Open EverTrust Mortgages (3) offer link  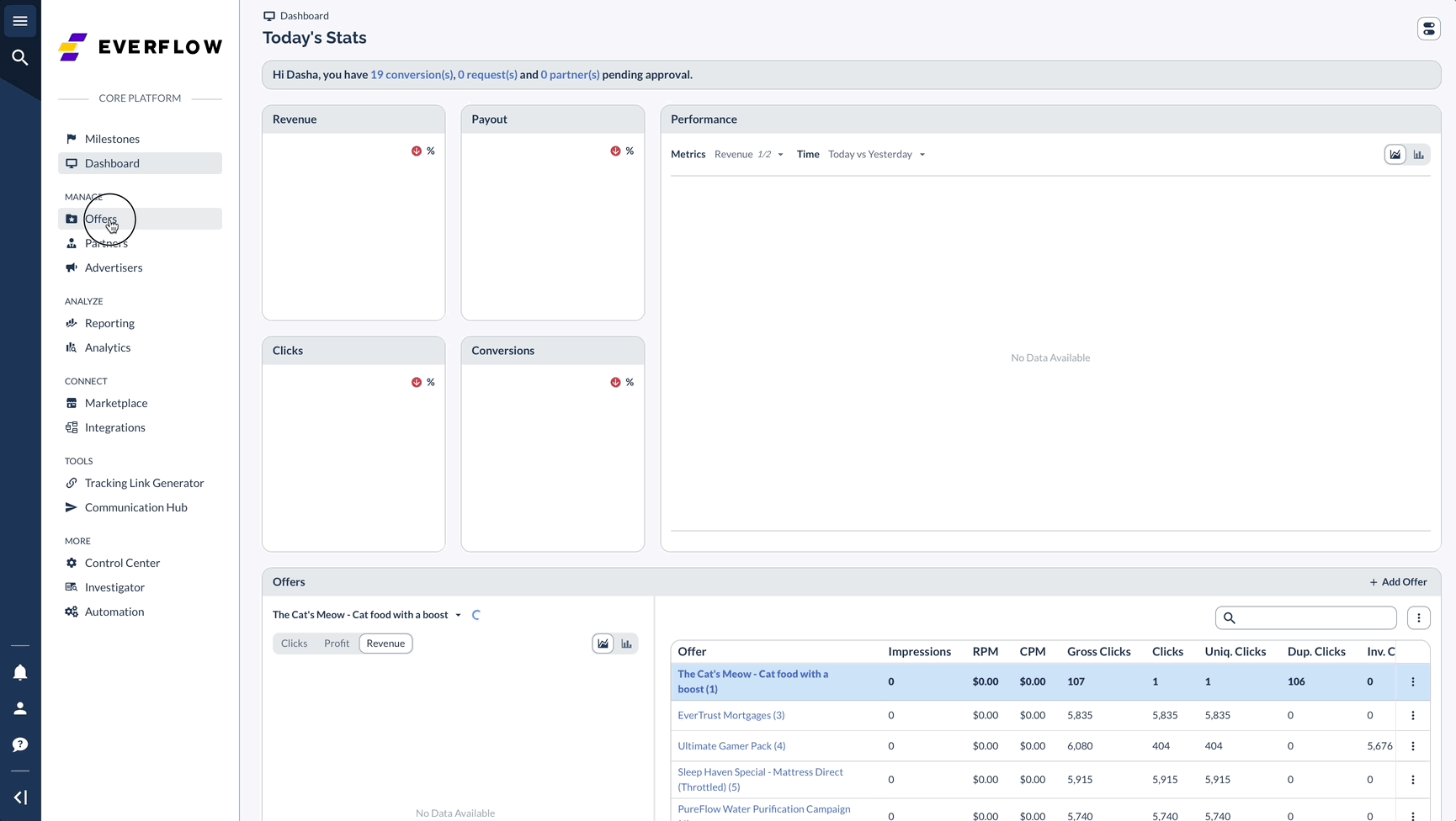click(731, 716)
